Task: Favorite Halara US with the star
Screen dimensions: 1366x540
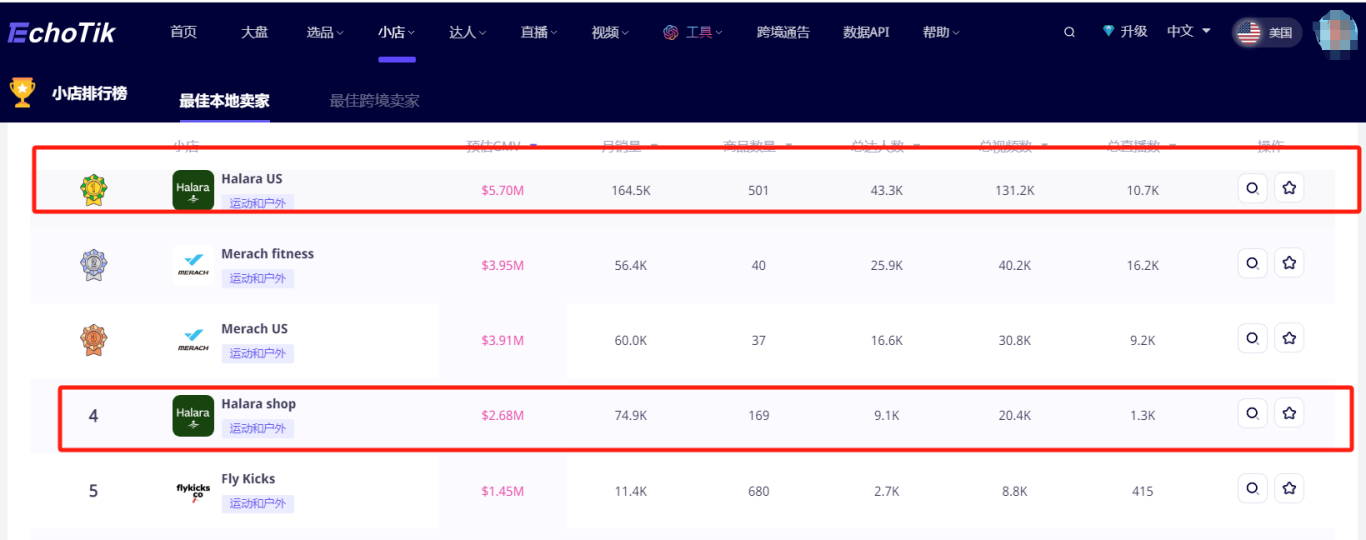Action: 1289,188
